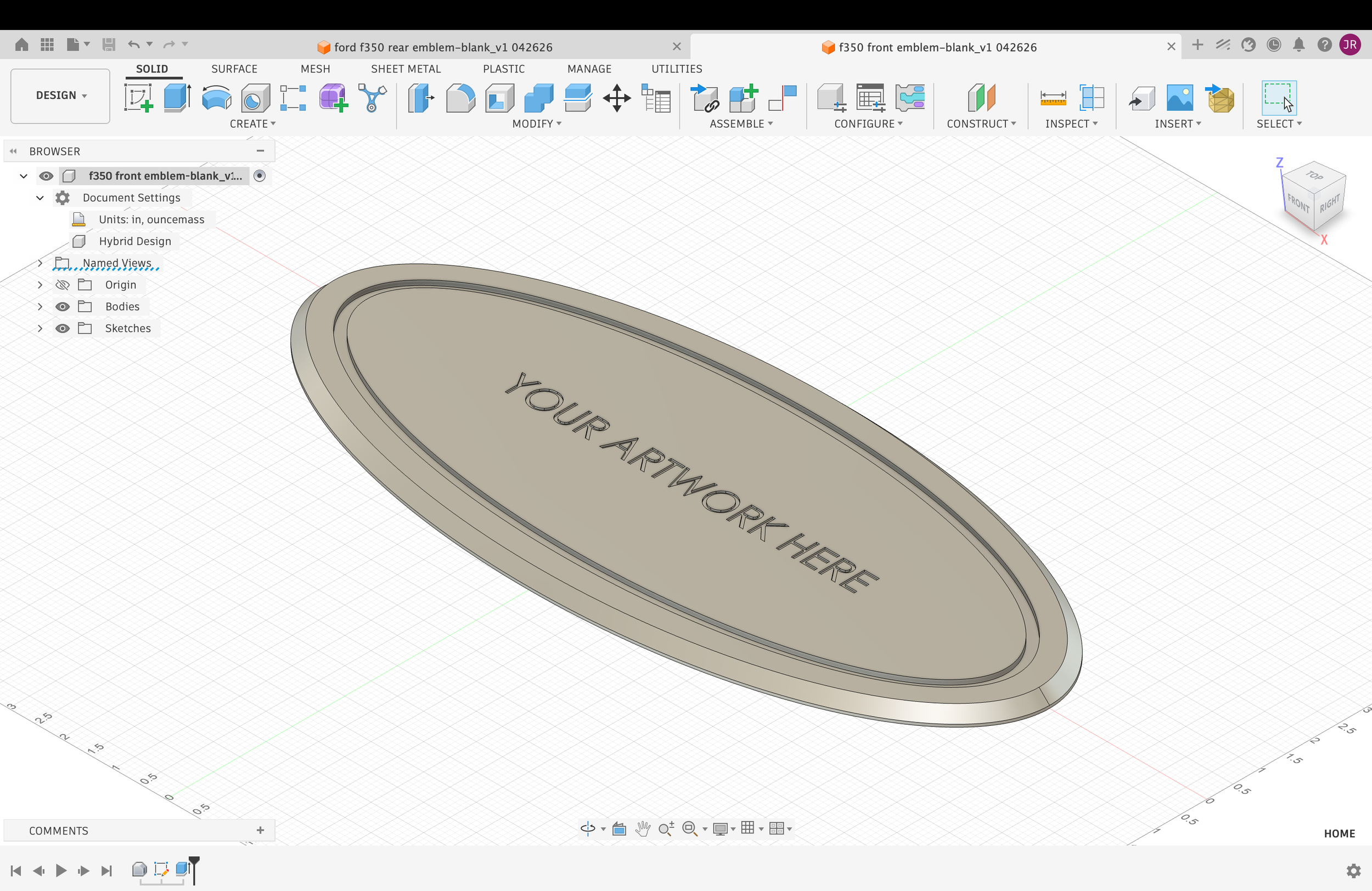This screenshot has width=1372, height=891.
Task: Click the timeline position marker
Action: [194, 870]
